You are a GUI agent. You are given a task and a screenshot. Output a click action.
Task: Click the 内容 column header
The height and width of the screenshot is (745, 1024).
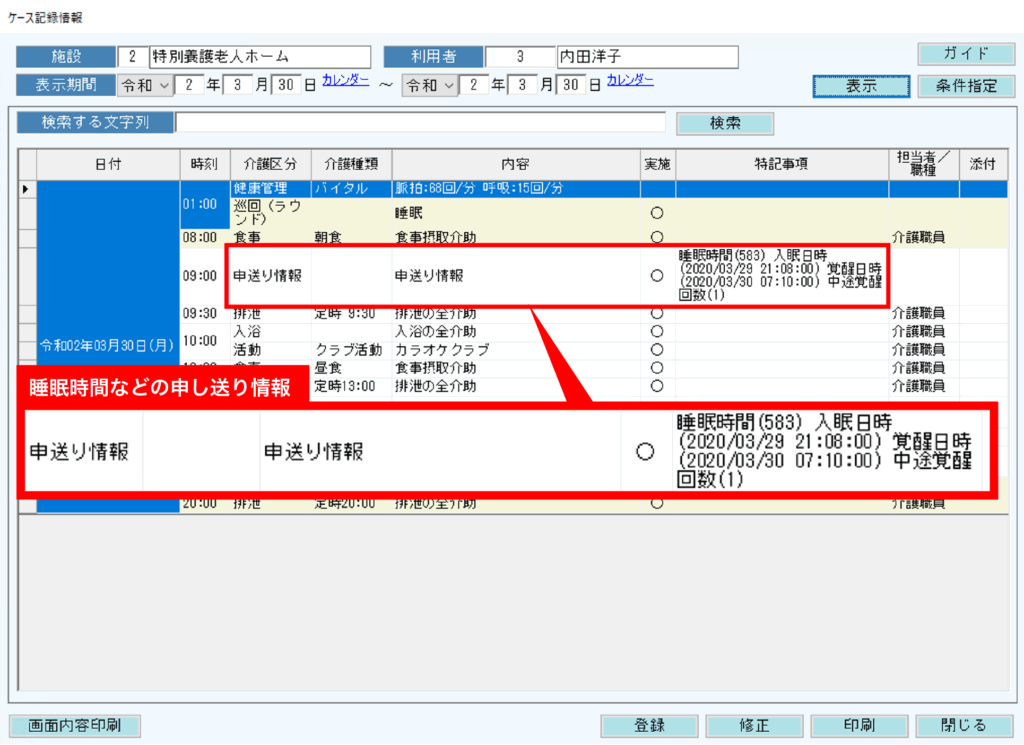click(x=516, y=164)
